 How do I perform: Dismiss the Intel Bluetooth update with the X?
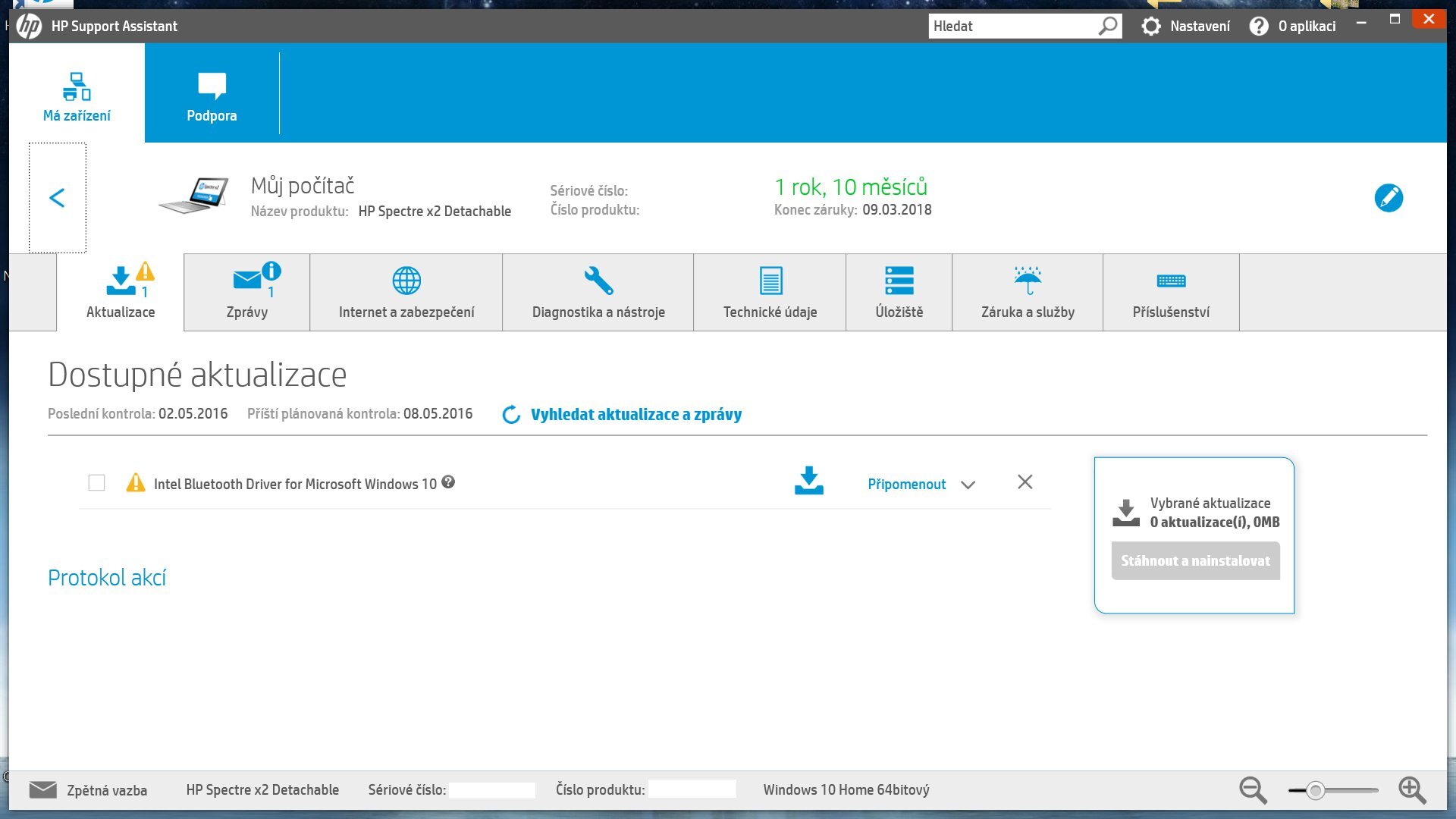point(1025,482)
